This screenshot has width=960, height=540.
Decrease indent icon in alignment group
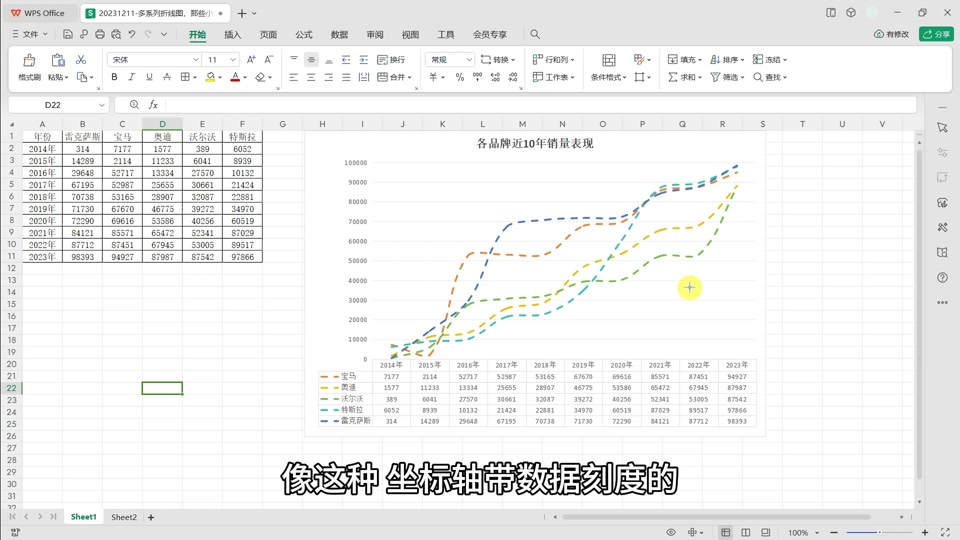346,59
